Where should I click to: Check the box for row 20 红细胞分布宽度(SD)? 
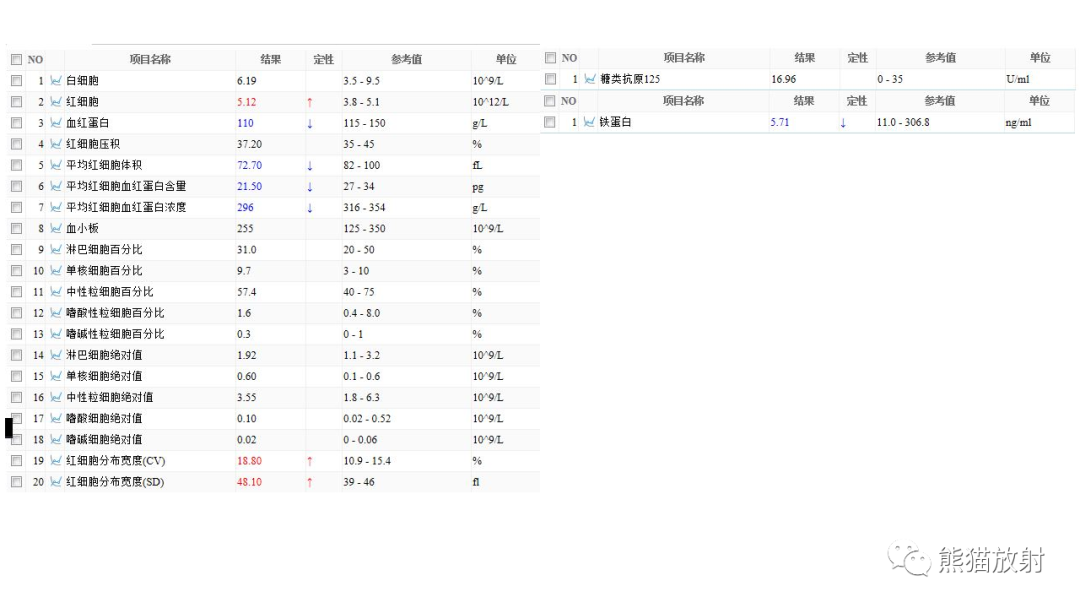[x=17, y=482]
